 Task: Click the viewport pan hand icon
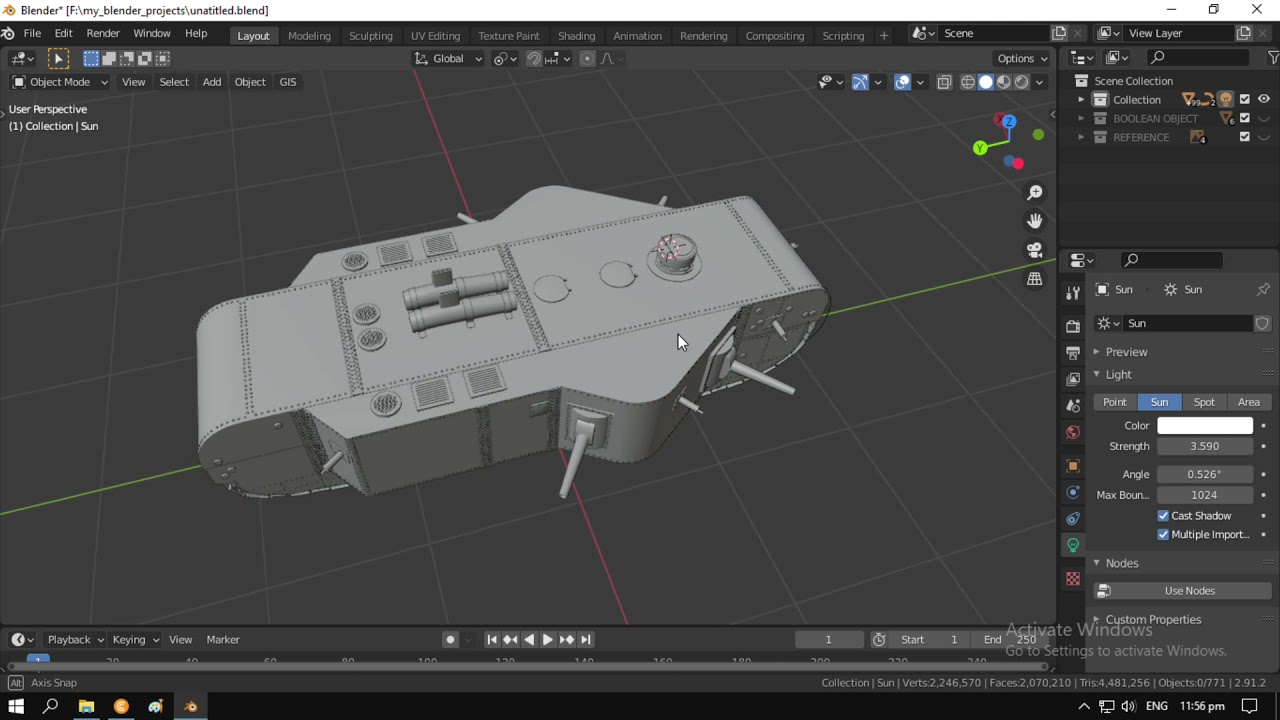pos(1035,221)
